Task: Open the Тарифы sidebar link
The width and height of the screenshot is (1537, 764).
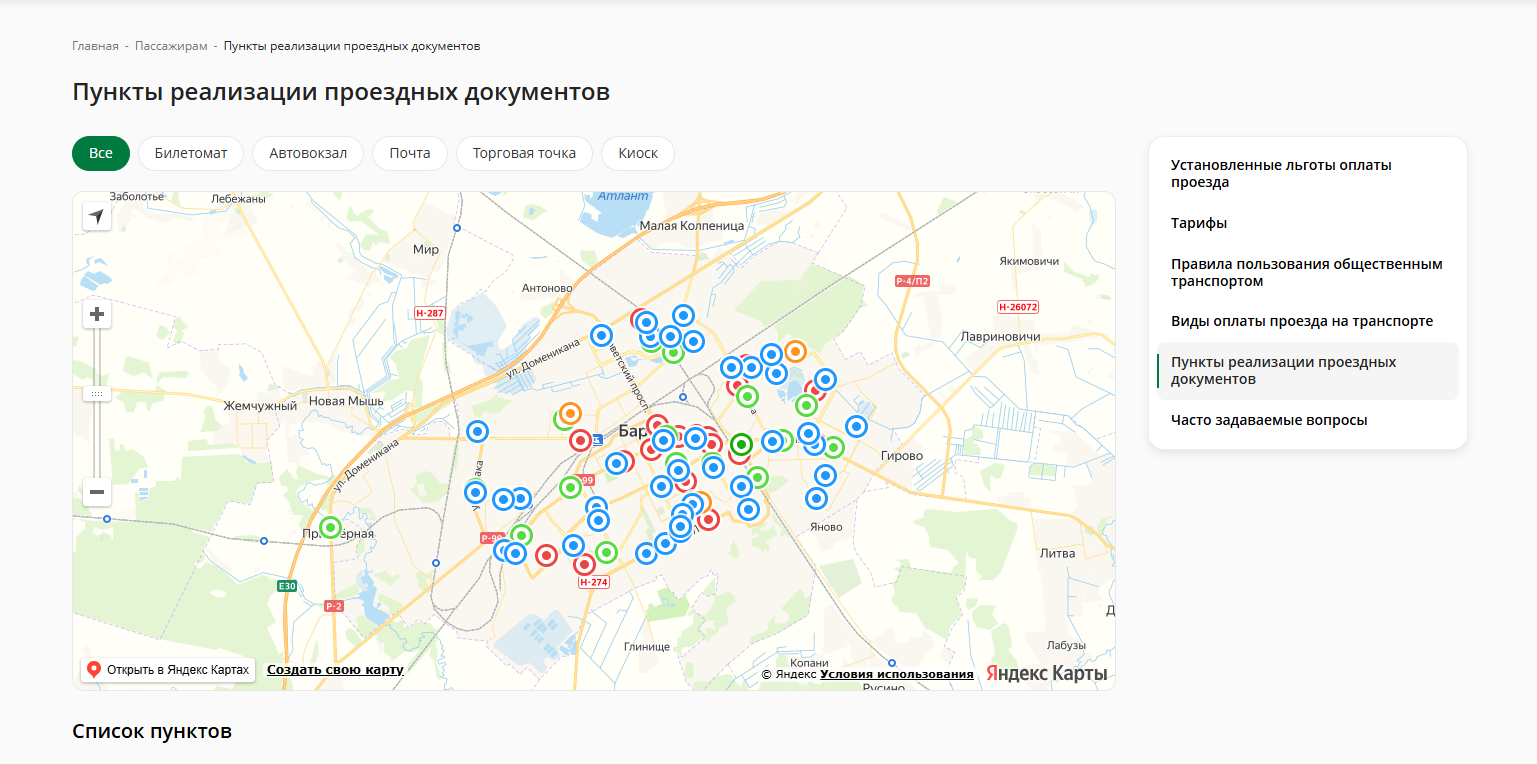Action: [x=1199, y=223]
